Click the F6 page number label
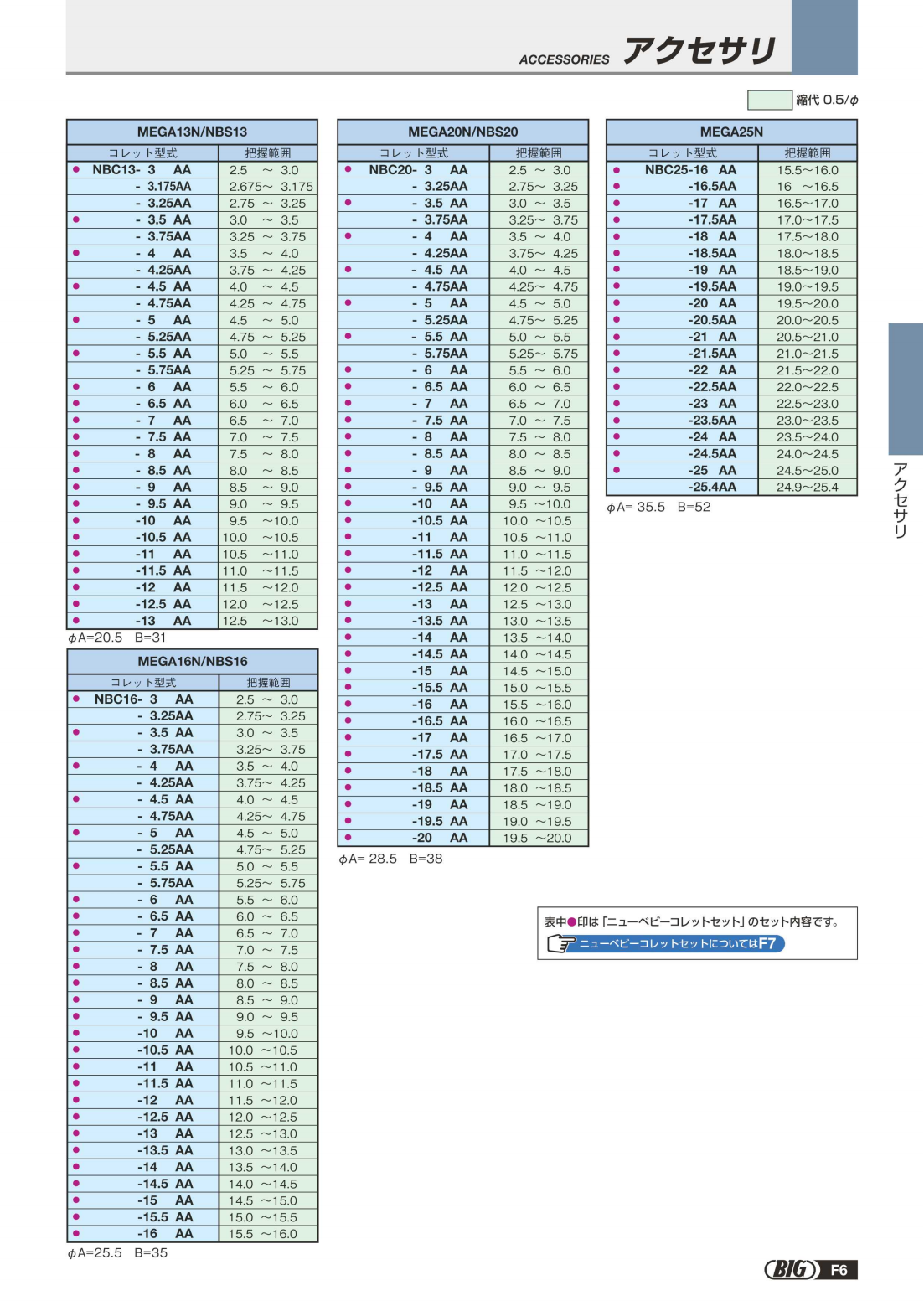 point(839,1270)
